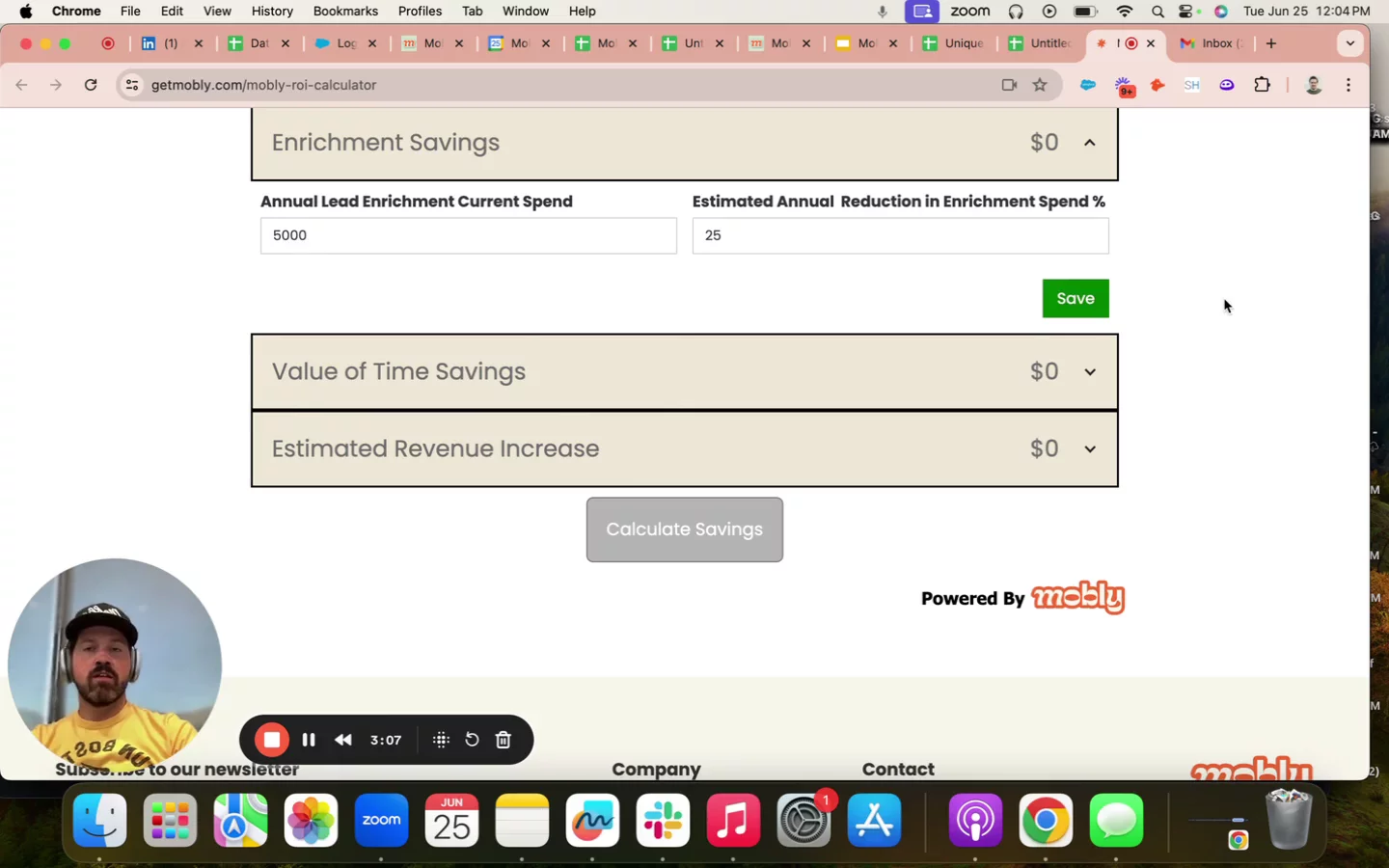This screenshot has height=868, width=1389.
Task: Open the Bookmarks menu
Action: [x=345, y=12]
